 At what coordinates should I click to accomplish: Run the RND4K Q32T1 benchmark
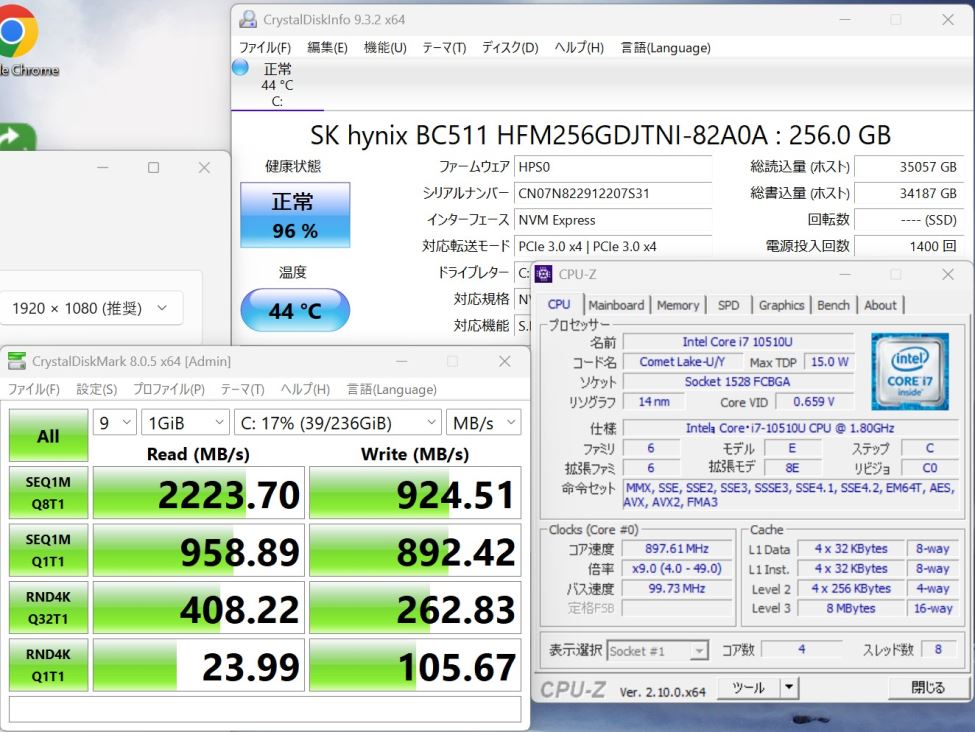(48, 608)
